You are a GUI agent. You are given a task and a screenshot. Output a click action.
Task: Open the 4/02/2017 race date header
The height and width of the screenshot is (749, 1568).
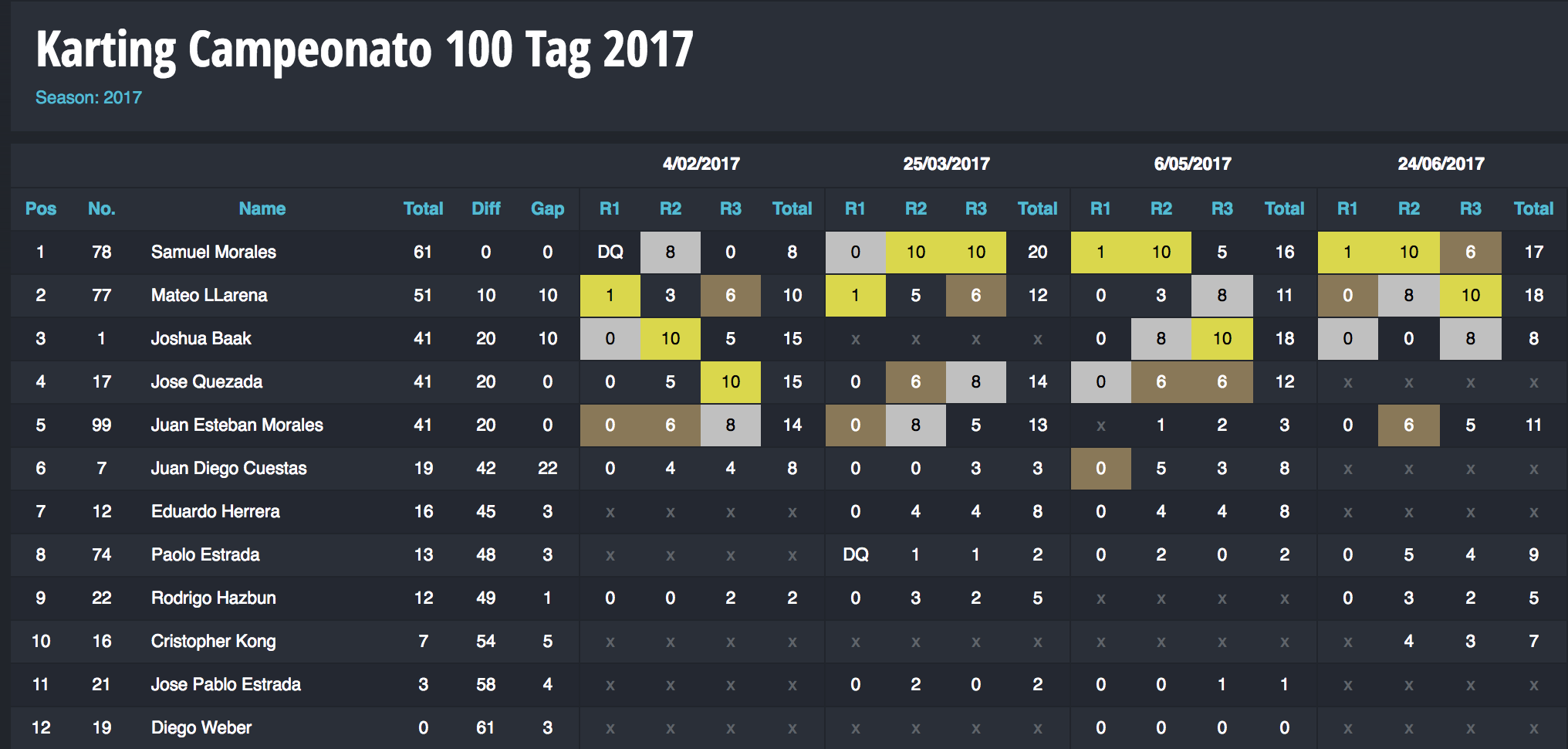[x=701, y=164]
